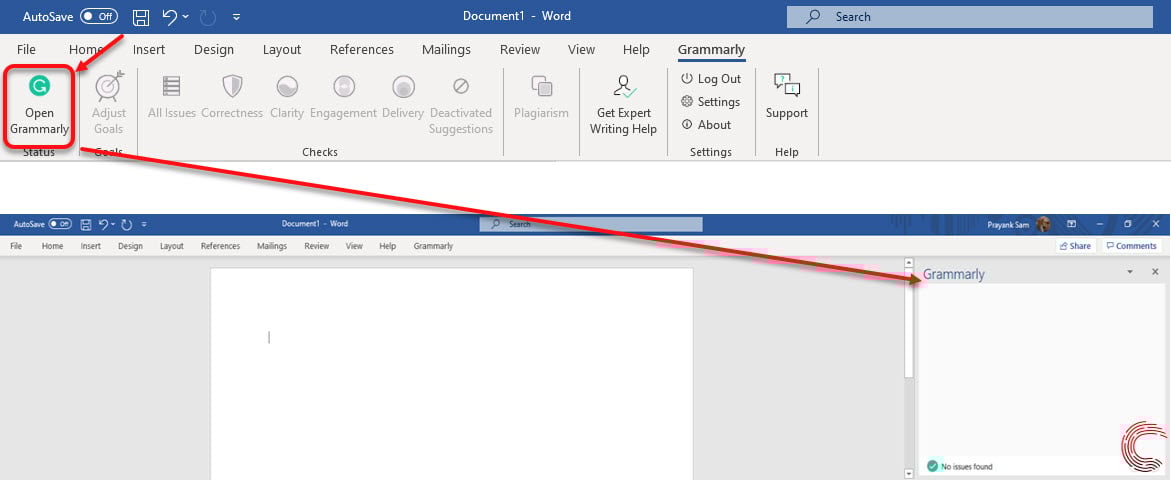This screenshot has height=480, width=1171.
Task: Click inside the blank document page
Action: (452, 373)
